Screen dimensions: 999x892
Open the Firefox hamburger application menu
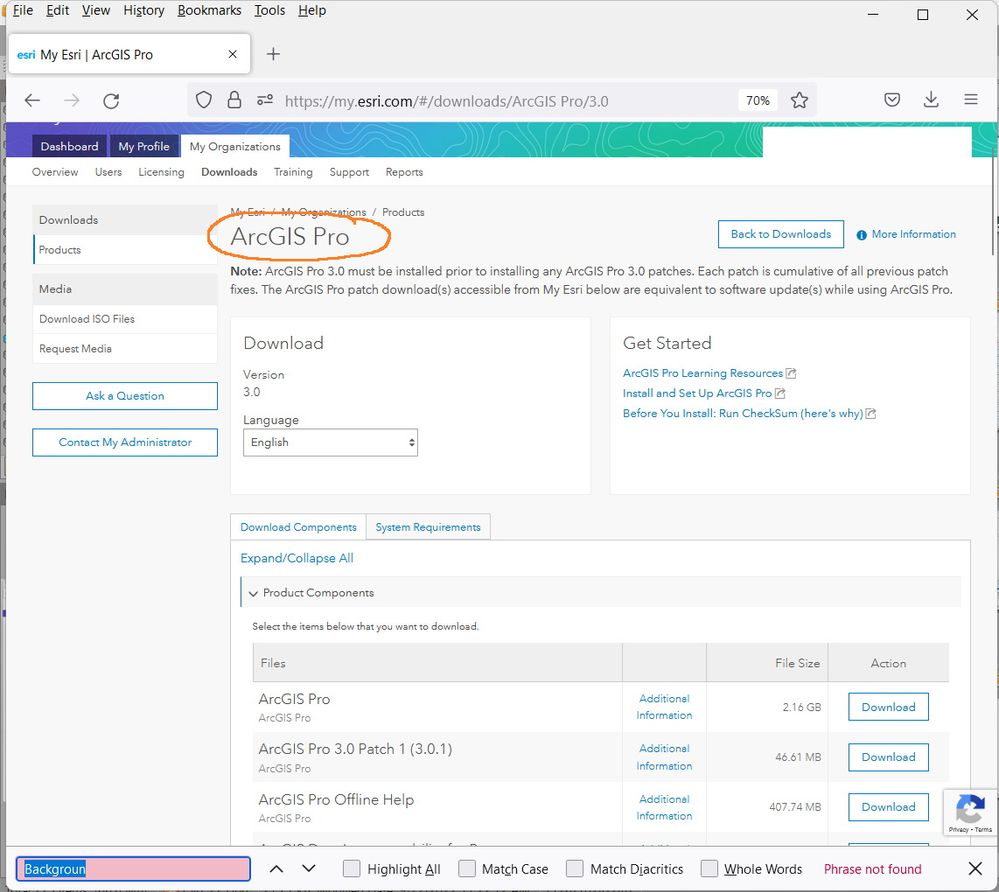tap(970, 99)
